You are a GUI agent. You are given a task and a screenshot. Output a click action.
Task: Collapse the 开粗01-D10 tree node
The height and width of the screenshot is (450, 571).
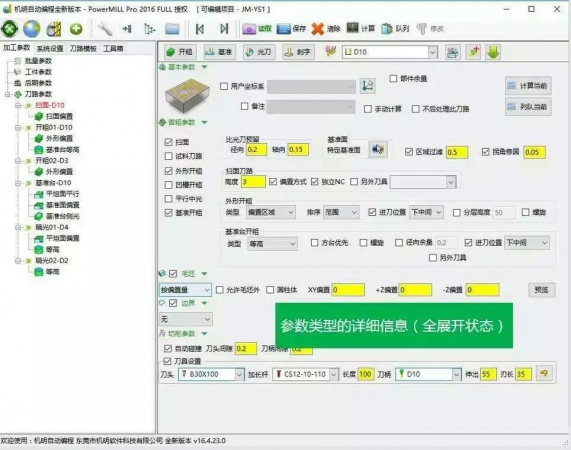click(x=18, y=128)
